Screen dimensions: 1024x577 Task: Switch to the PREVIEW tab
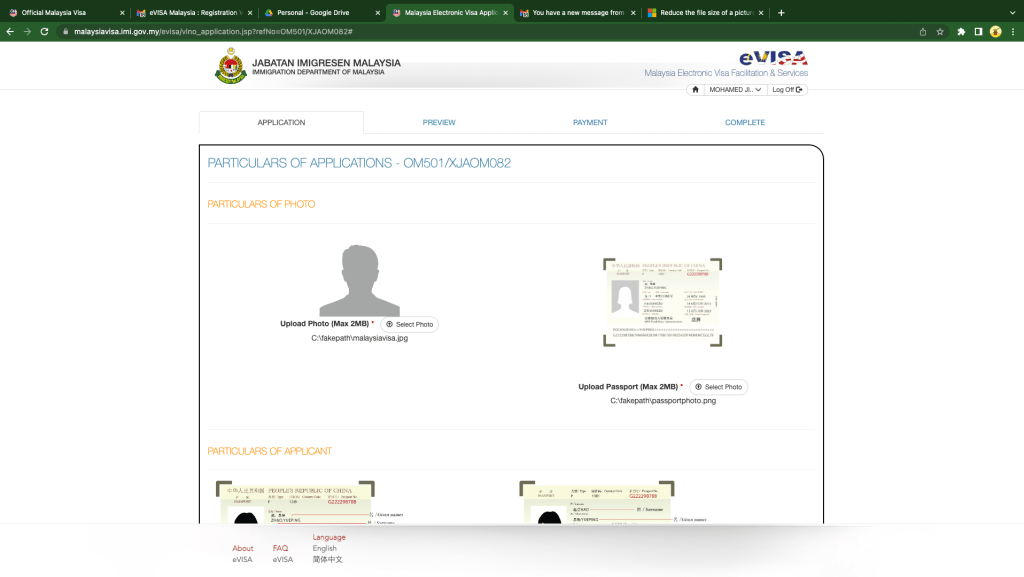coord(439,122)
